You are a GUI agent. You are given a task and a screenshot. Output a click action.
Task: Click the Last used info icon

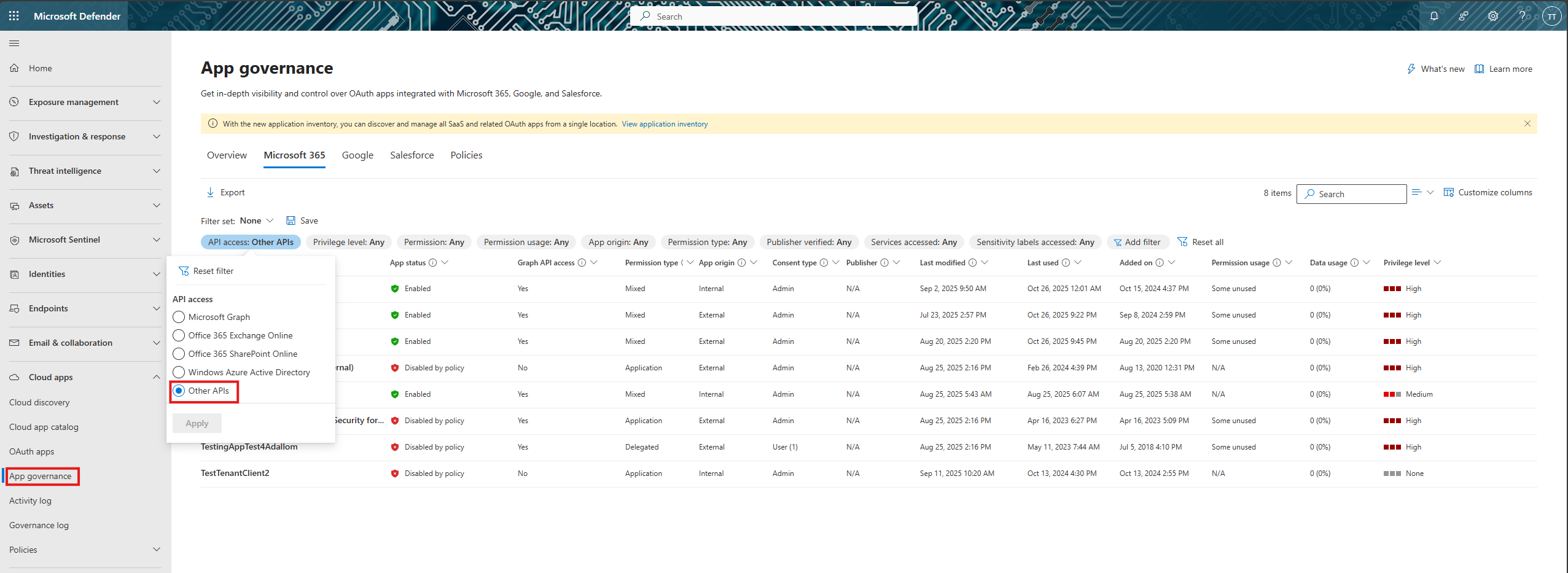point(1066,263)
